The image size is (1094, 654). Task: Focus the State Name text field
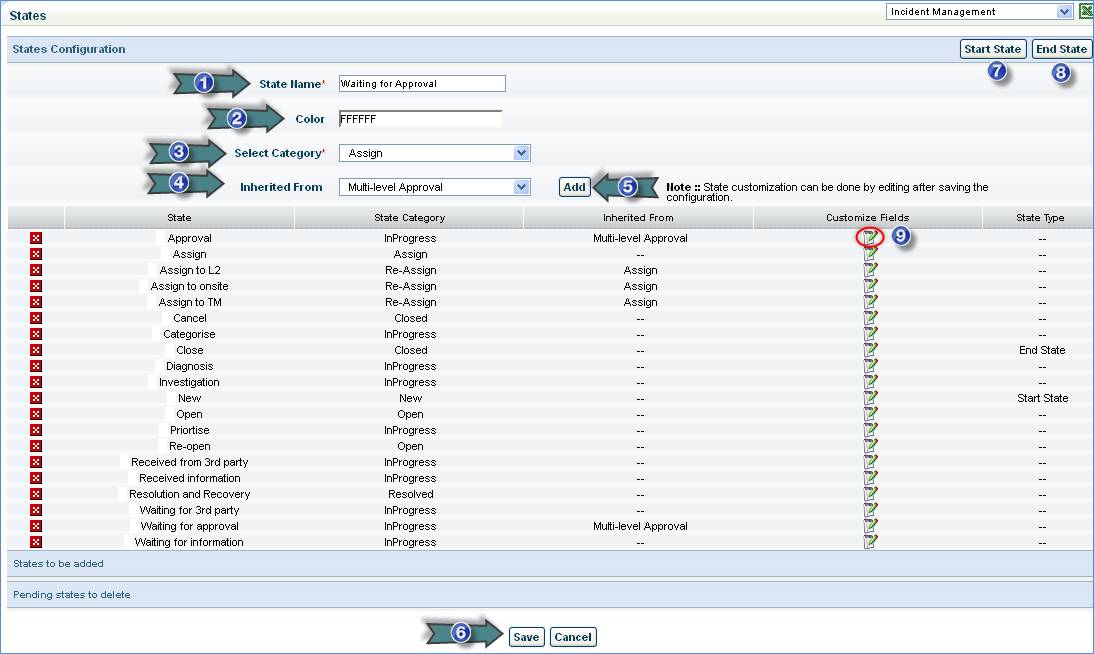tap(422, 84)
